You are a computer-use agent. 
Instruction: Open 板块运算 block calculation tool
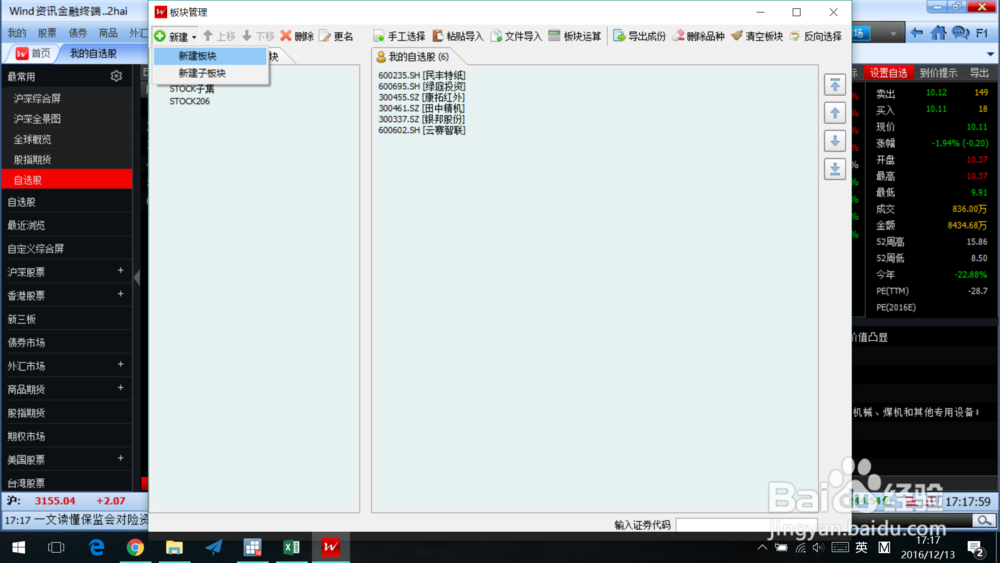tap(575, 36)
